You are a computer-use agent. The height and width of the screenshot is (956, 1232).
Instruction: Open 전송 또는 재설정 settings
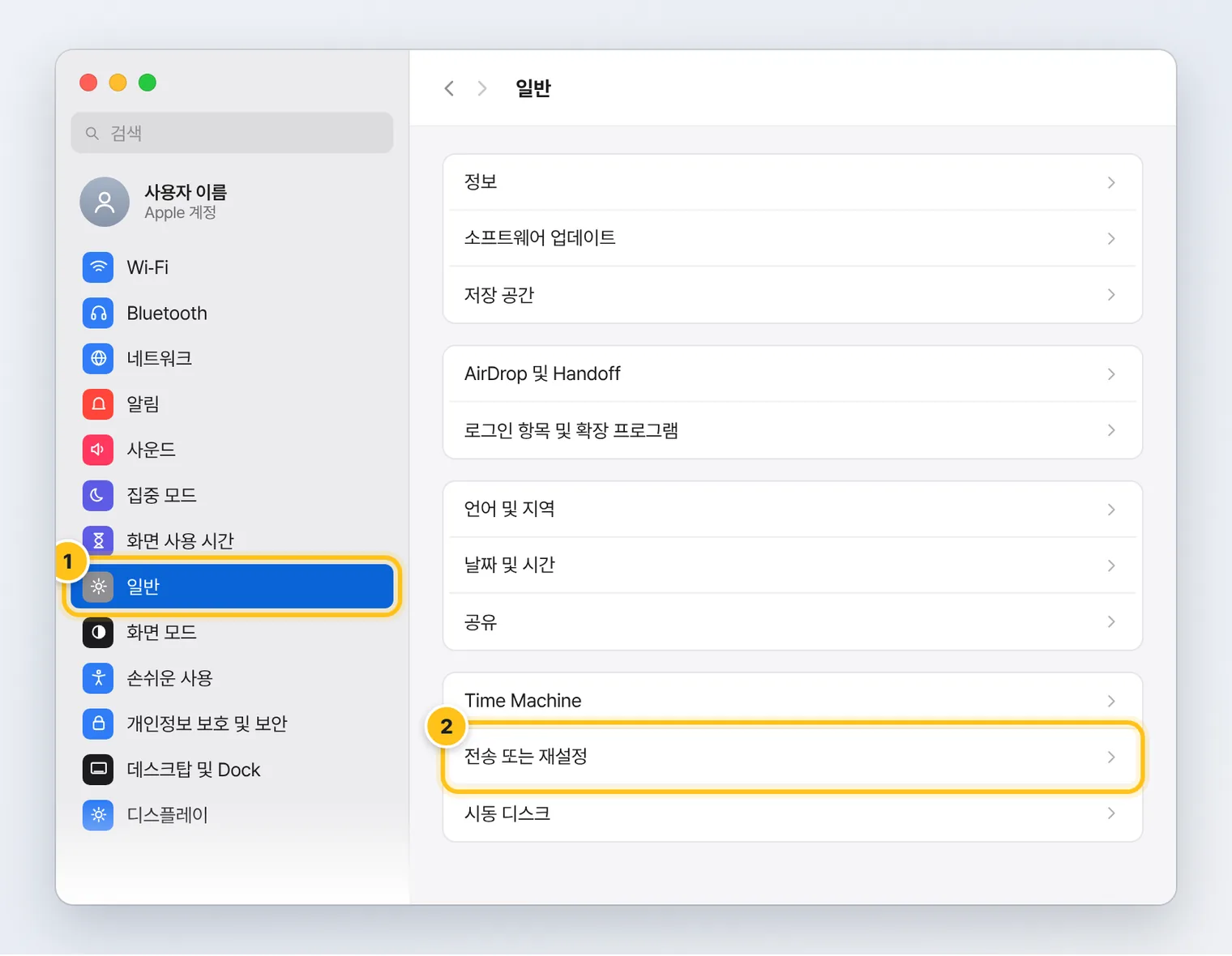(x=793, y=757)
